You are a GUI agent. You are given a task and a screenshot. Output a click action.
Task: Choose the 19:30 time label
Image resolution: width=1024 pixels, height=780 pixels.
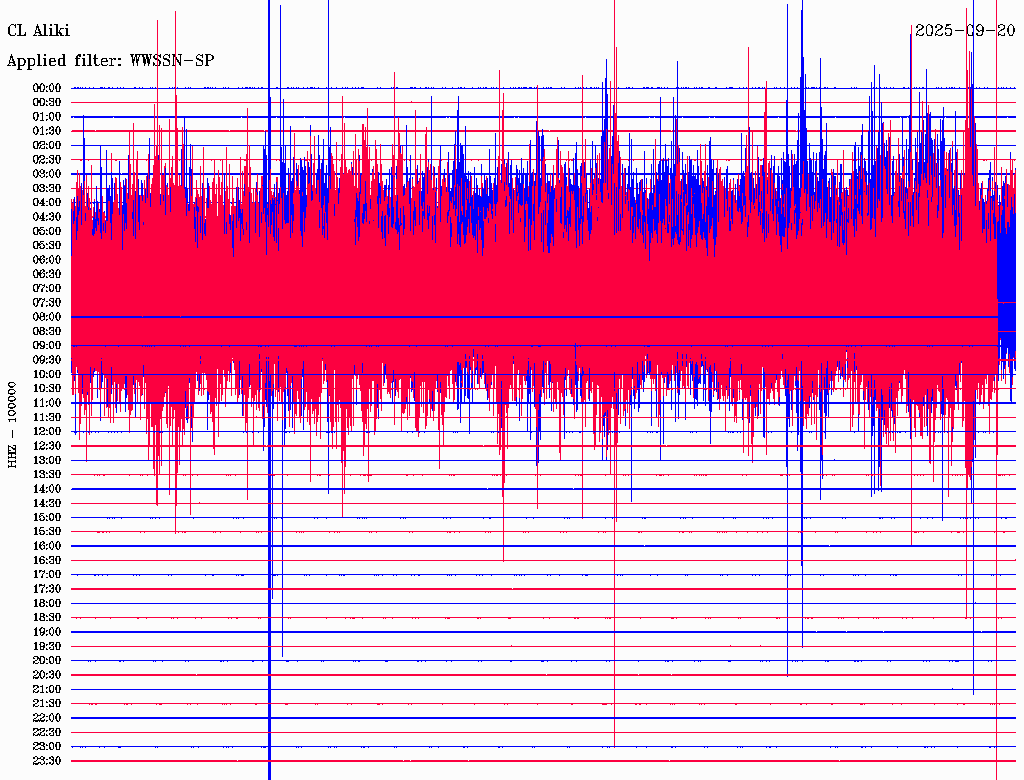point(47,647)
